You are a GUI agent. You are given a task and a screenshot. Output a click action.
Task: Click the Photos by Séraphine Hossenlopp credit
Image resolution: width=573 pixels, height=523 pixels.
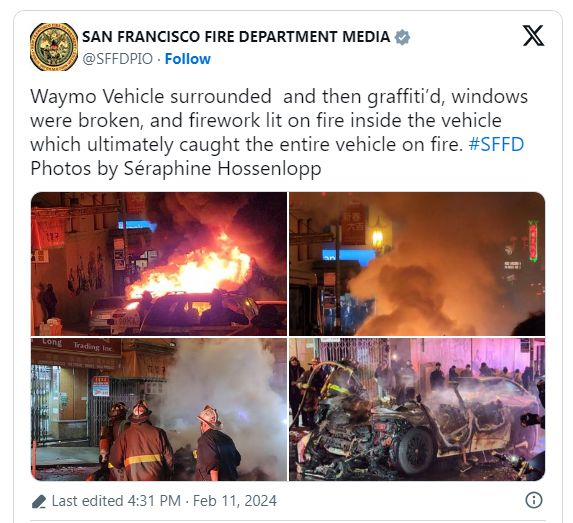point(176,169)
